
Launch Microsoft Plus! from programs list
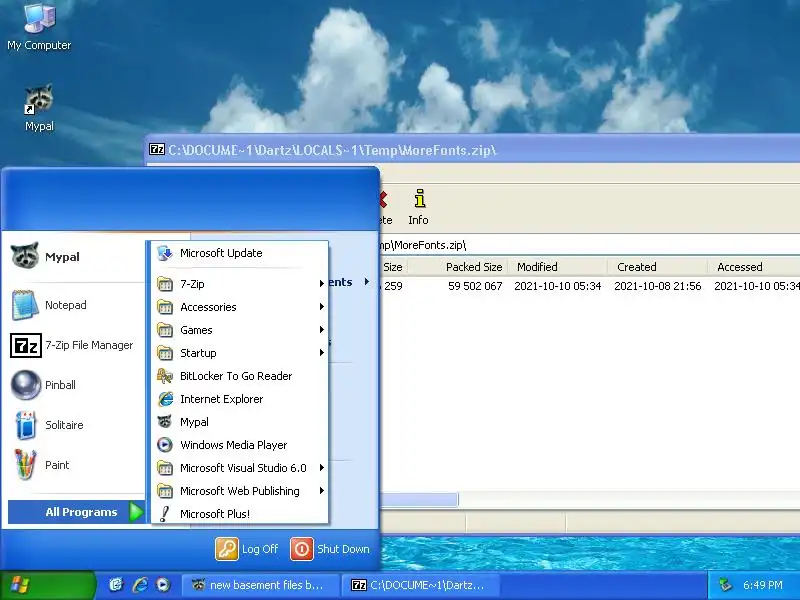pyautogui.click(x=240, y=514)
